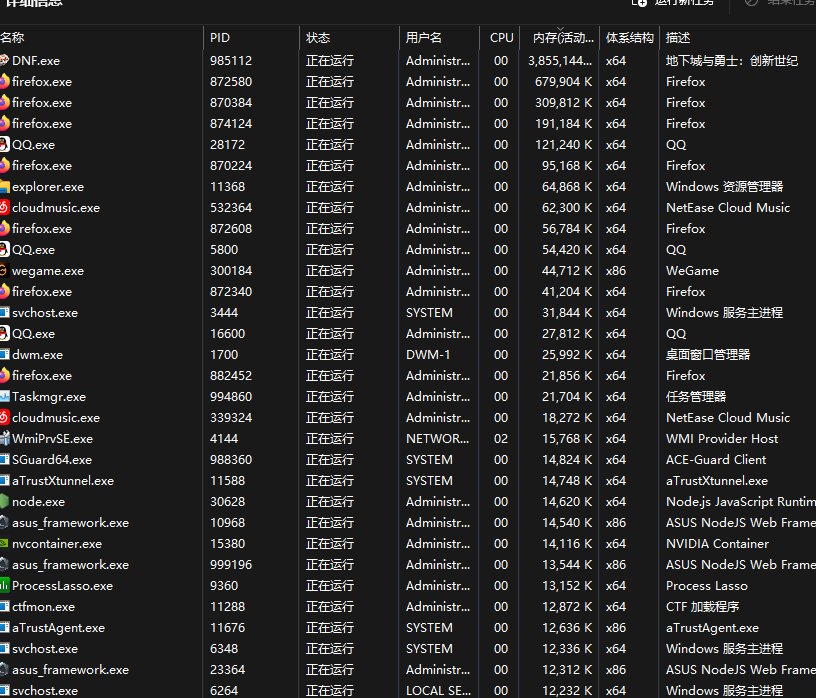Click PID cell 985112

coord(231,60)
